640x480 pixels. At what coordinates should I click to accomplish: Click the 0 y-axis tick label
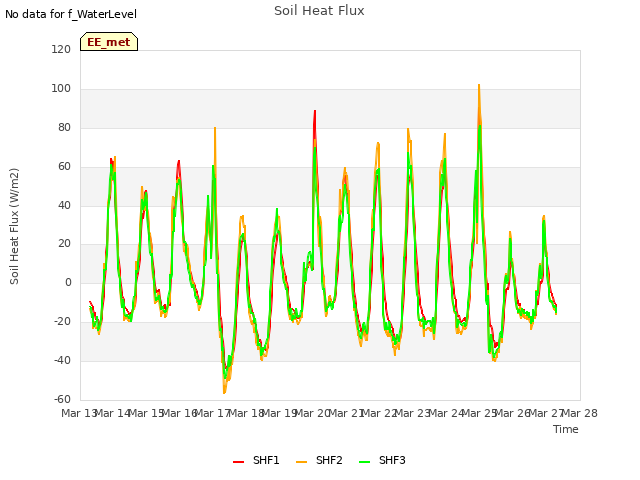[68, 282]
